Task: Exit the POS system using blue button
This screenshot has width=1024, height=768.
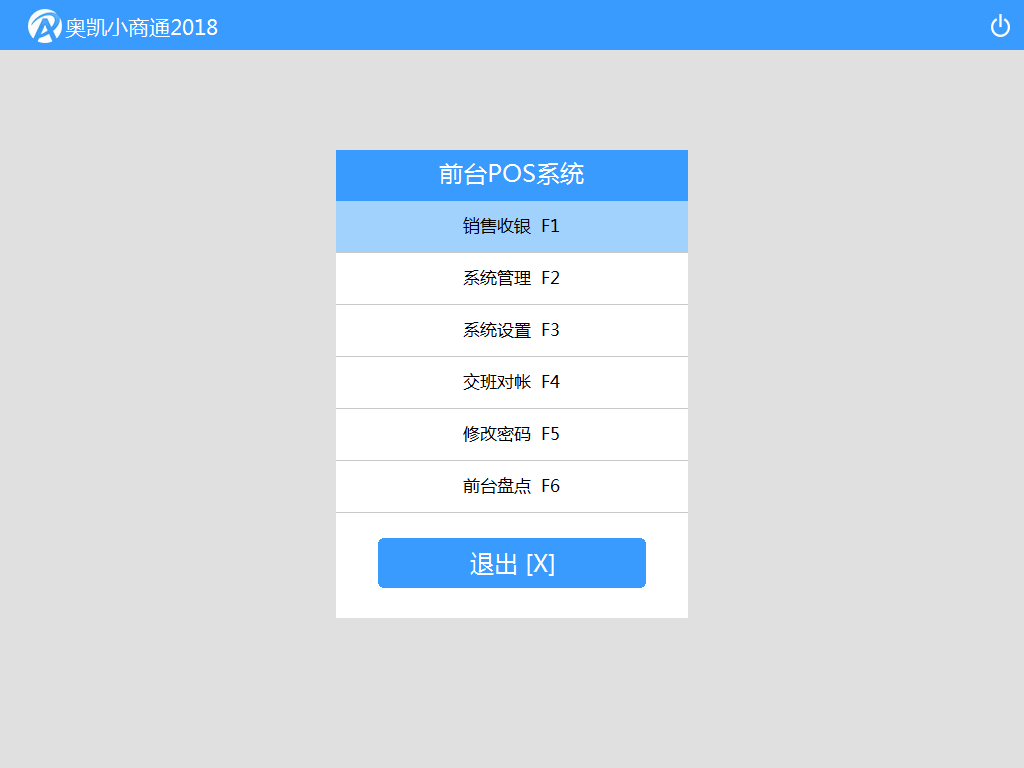Action: pyautogui.click(x=511, y=562)
